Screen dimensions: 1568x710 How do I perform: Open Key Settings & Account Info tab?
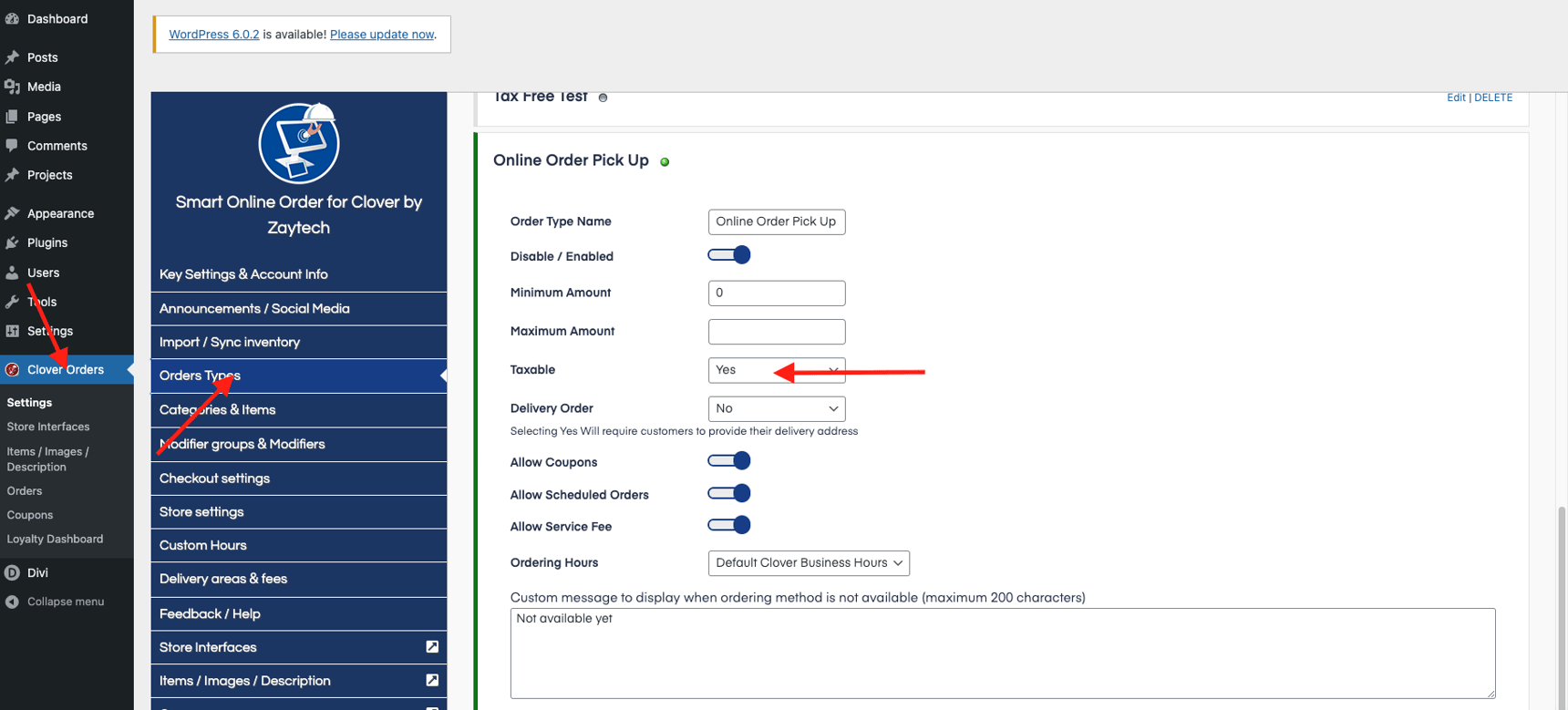(299, 274)
